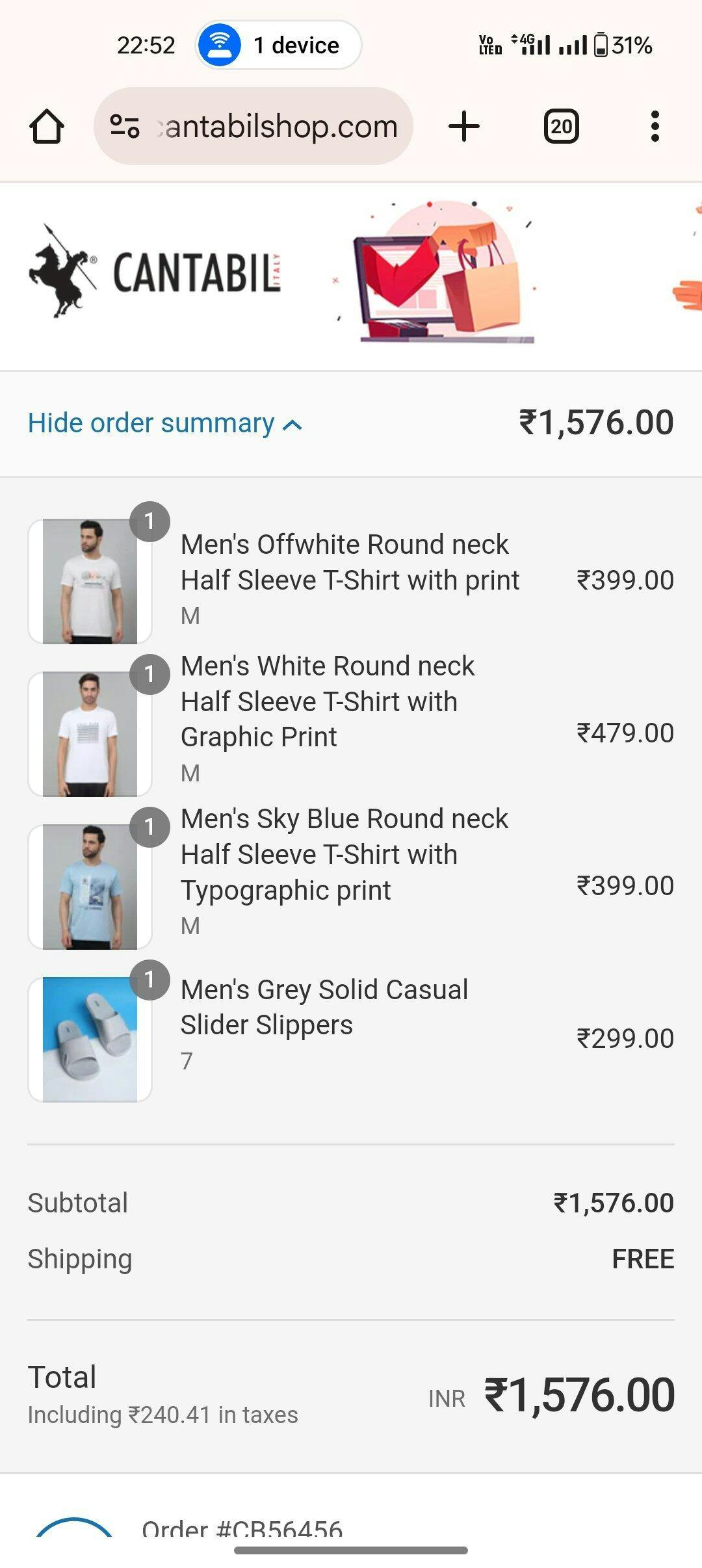Tap the cantabilshop.com address bar
Image resolution: width=702 pixels, height=1568 pixels.
point(278,126)
